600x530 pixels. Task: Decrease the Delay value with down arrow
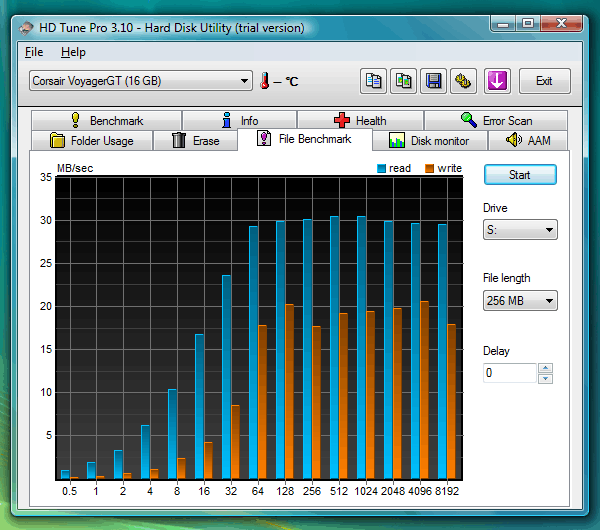[545, 378]
